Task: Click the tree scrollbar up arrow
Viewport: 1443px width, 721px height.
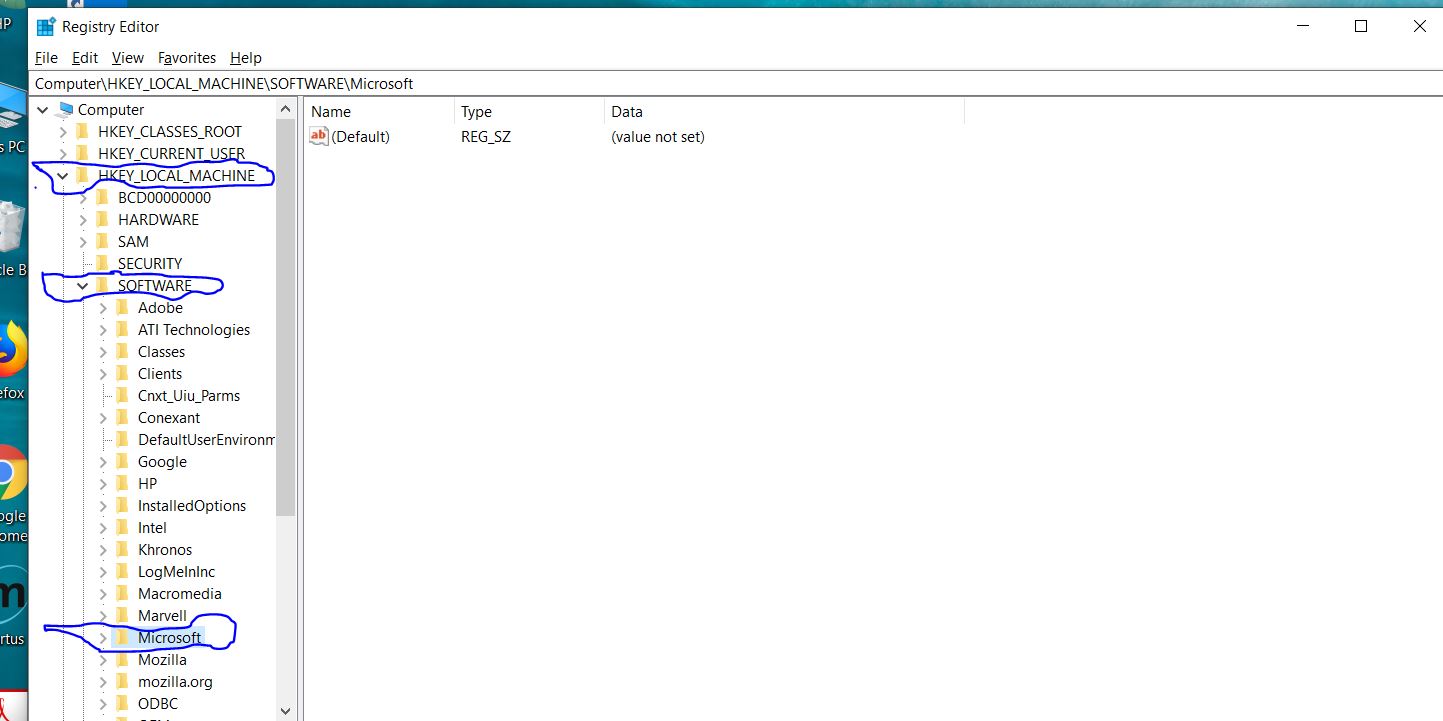Action: pyautogui.click(x=286, y=109)
